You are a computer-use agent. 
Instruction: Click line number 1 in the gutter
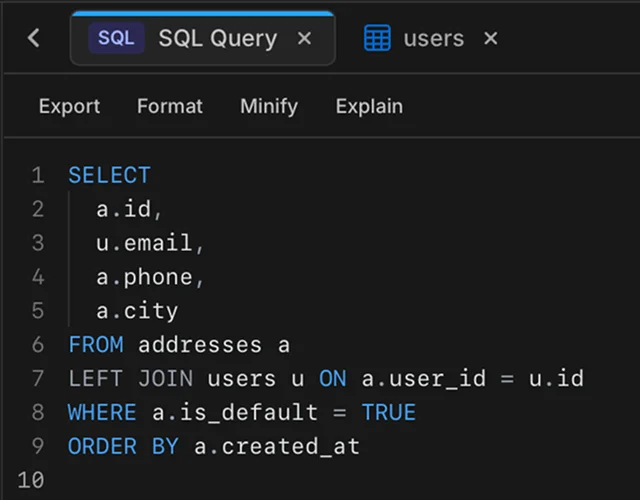38,176
